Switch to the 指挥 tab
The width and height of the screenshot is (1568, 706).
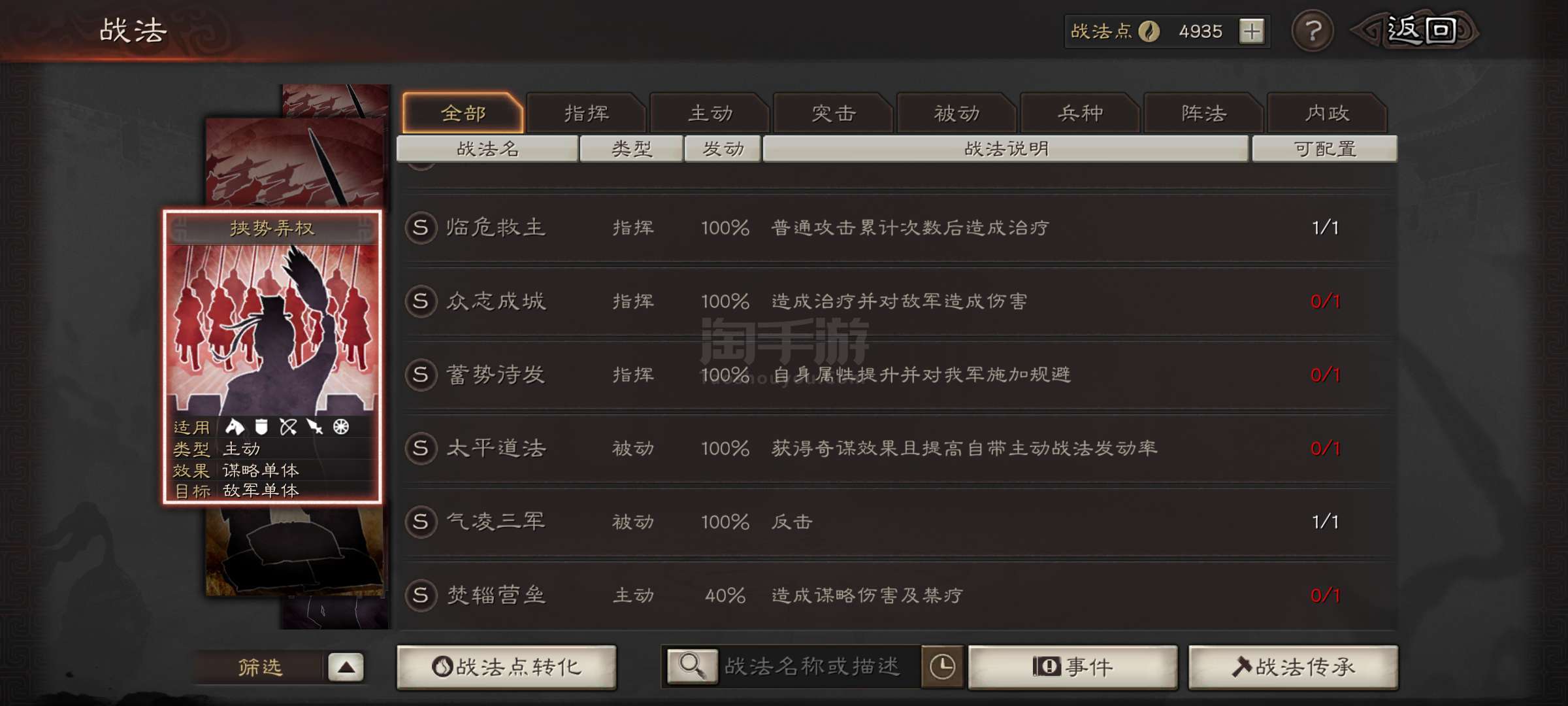coord(587,114)
